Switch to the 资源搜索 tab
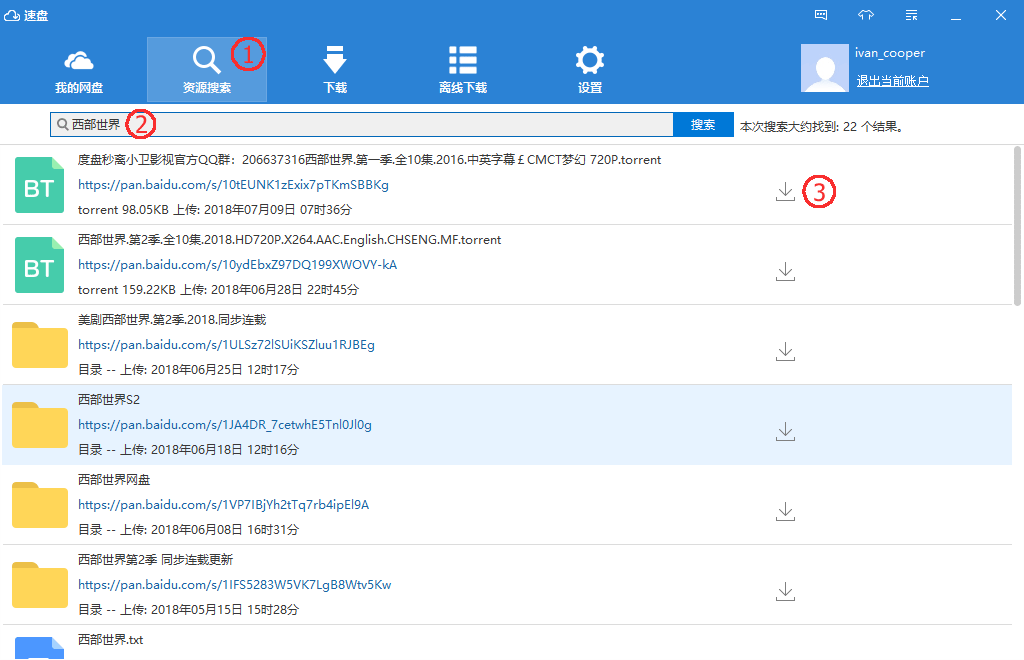 (x=206, y=70)
